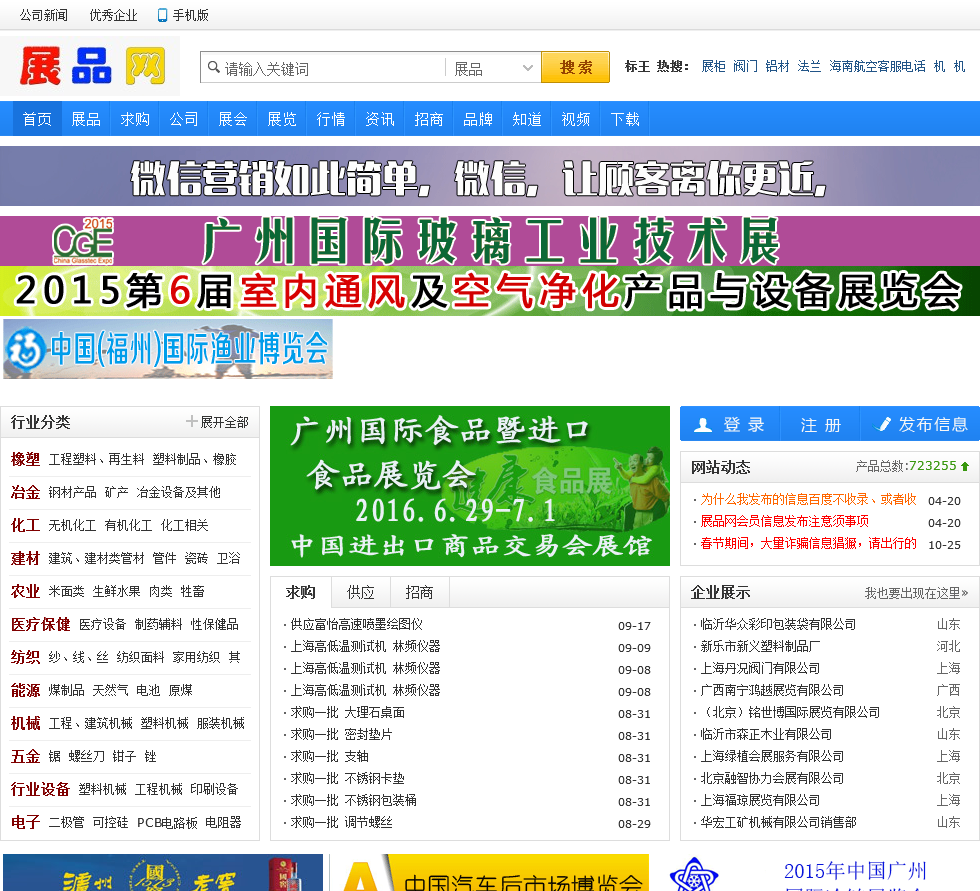This screenshot has height=891, width=980.
Task: Select the 求购 listings tab
Action: pos(301,592)
